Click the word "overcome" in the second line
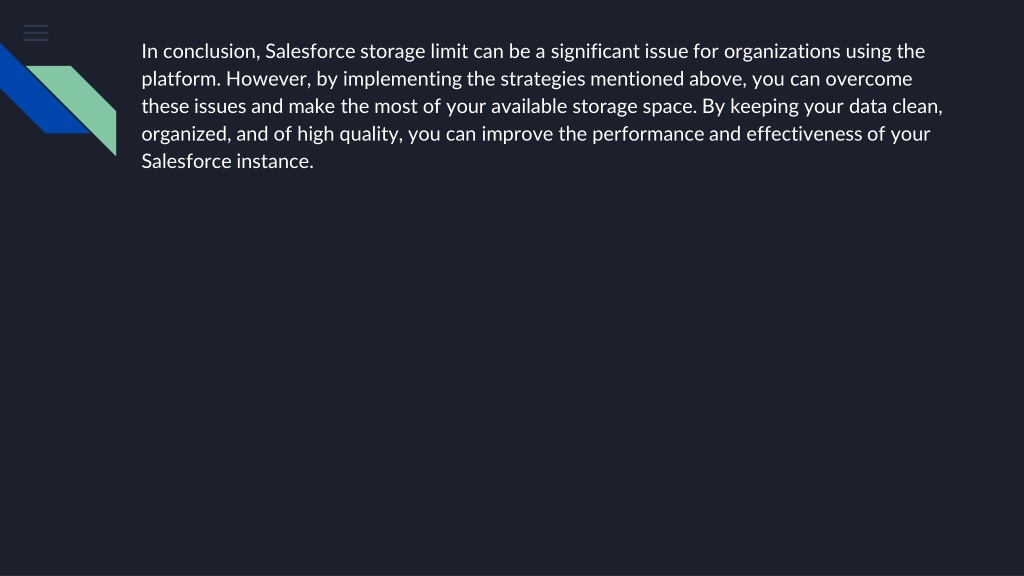Viewport: 1024px width, 576px height. tap(869, 79)
